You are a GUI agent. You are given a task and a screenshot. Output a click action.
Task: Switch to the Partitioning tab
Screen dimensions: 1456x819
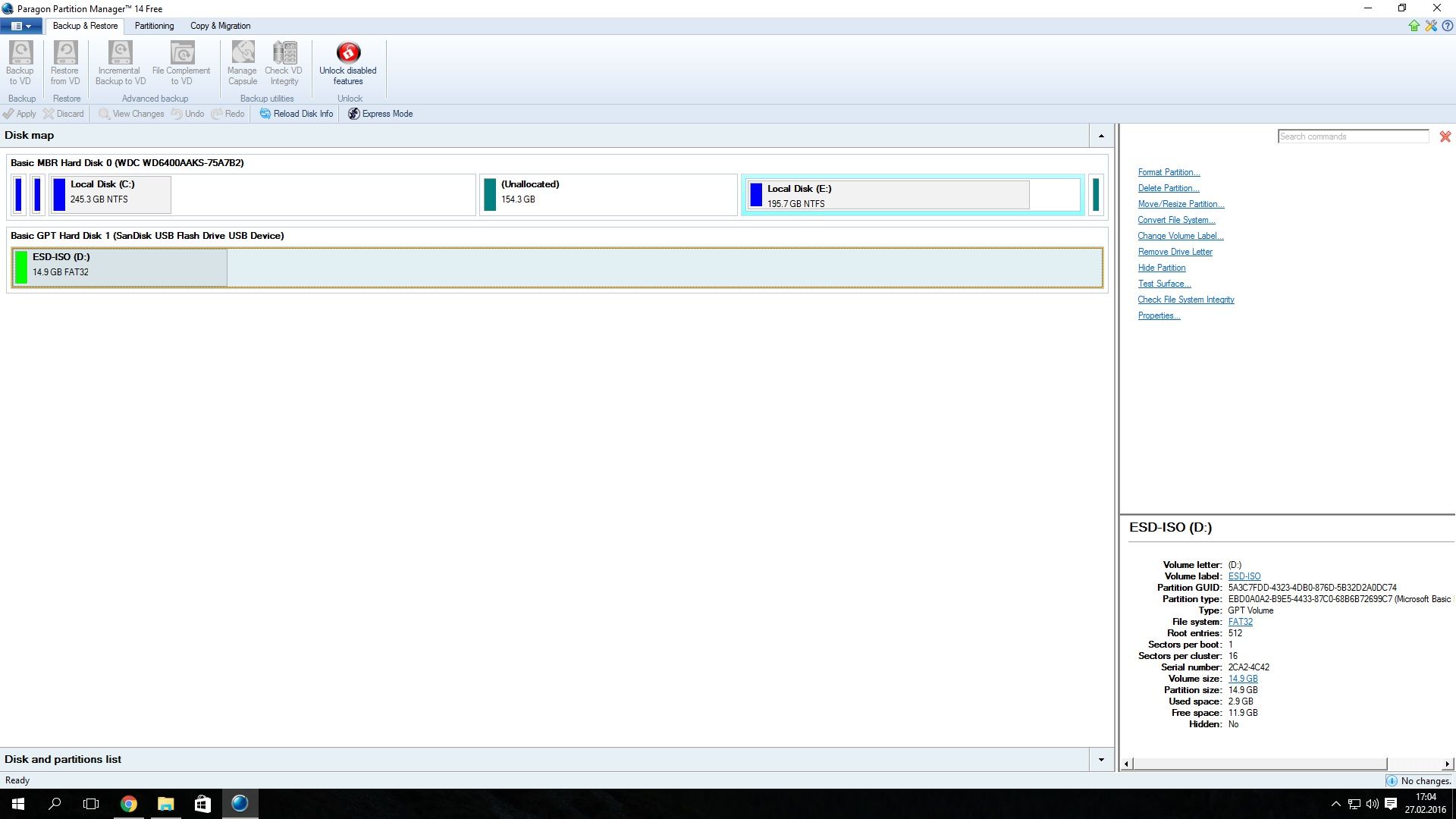154,26
